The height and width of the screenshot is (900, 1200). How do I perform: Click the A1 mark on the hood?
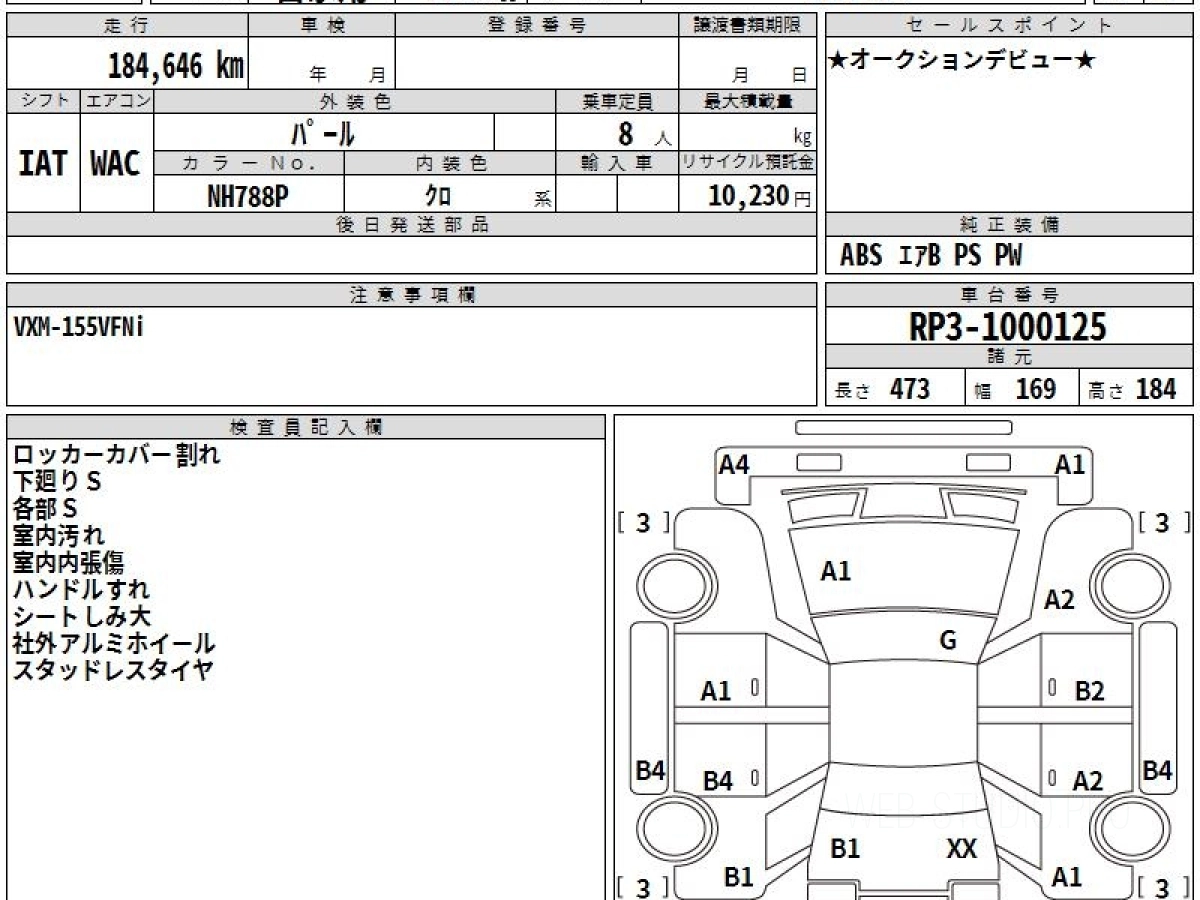click(x=835, y=571)
